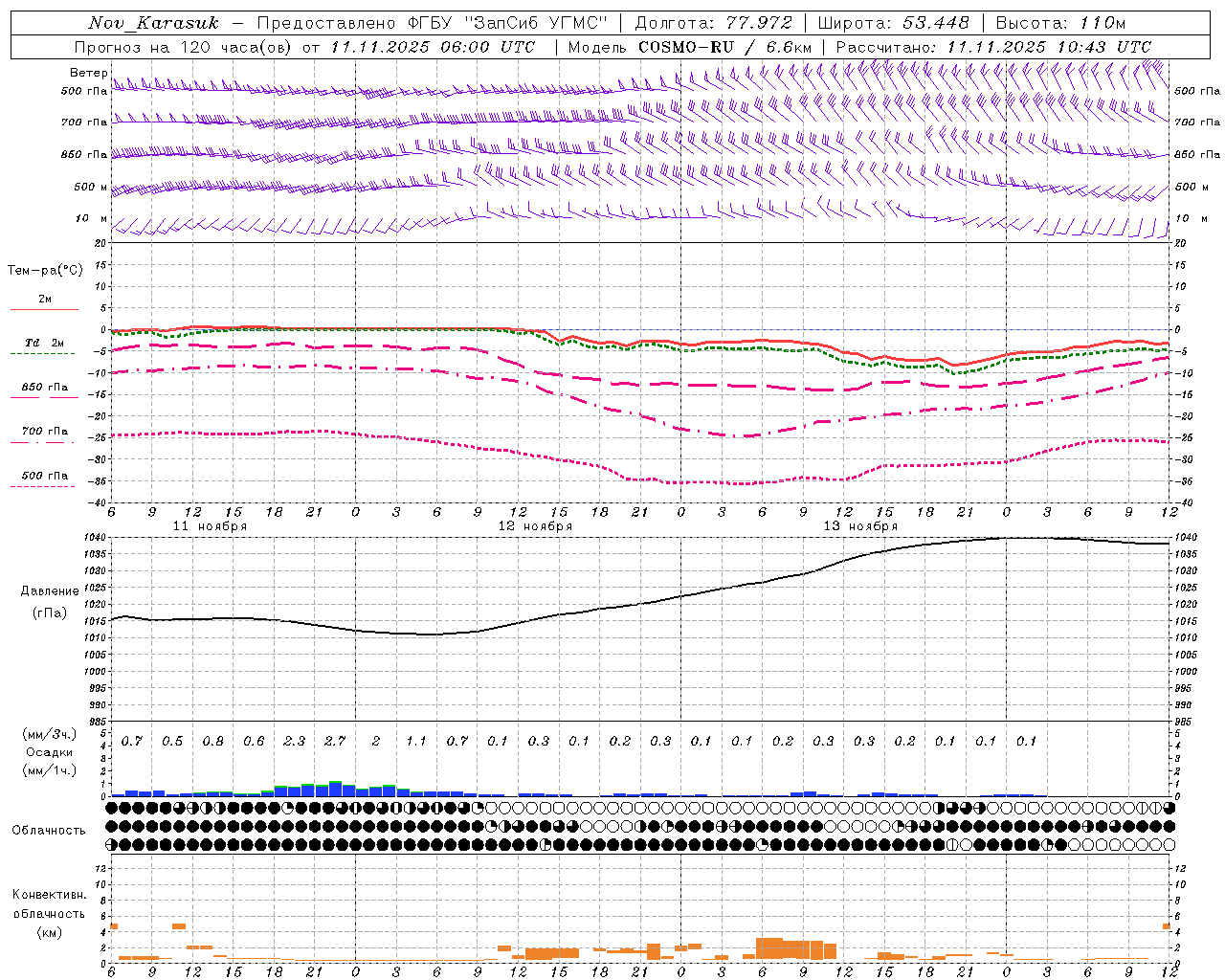Viewport: 1225px width, 980px height.
Task: Select the 0.5 three-hour precipitation value
Action: [x=172, y=742]
